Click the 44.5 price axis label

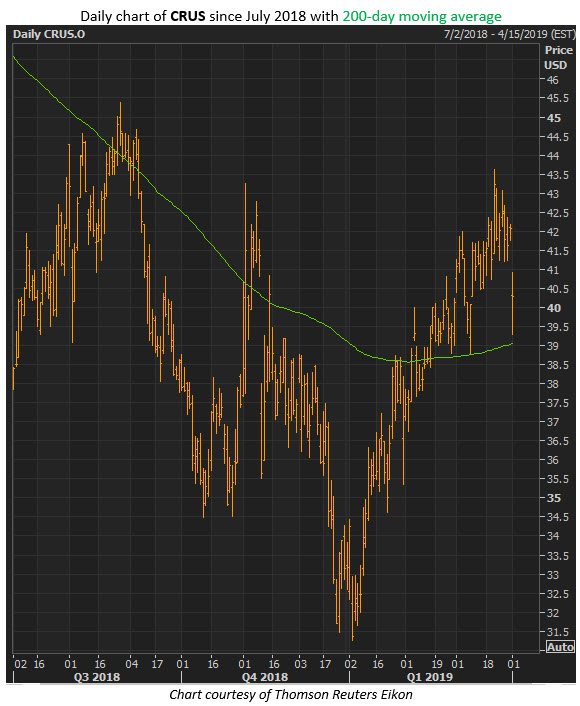pos(557,137)
